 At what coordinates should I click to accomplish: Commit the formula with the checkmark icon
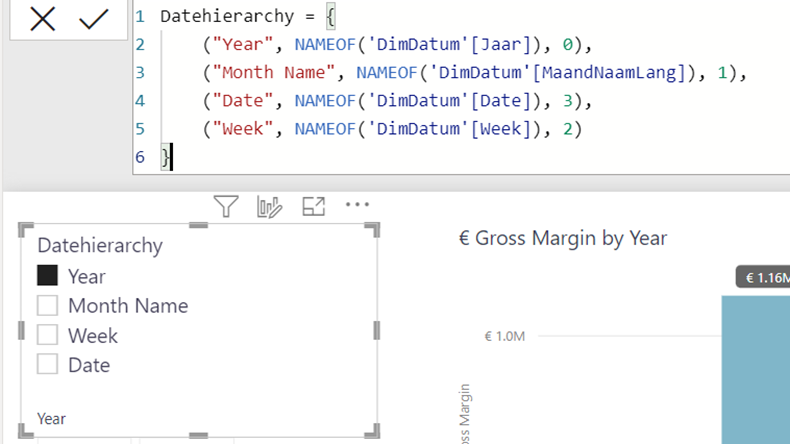(x=93, y=19)
